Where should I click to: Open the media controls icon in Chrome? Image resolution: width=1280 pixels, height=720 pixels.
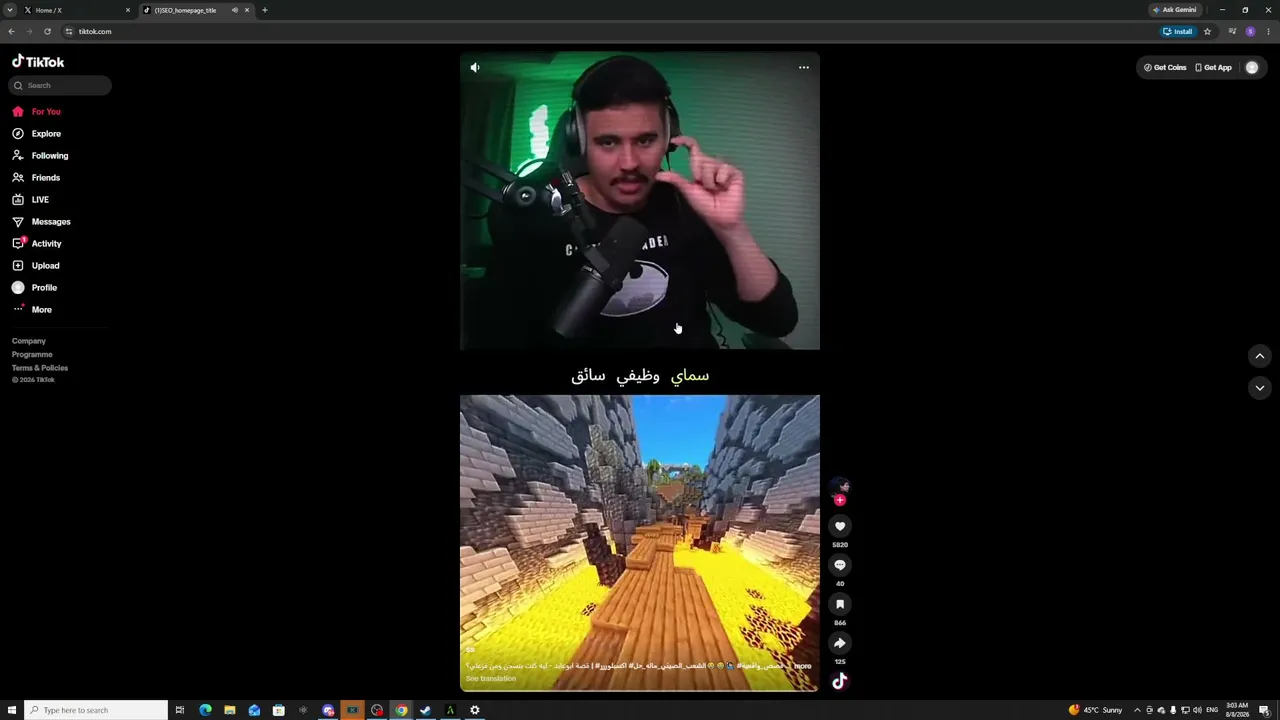(x=1233, y=32)
